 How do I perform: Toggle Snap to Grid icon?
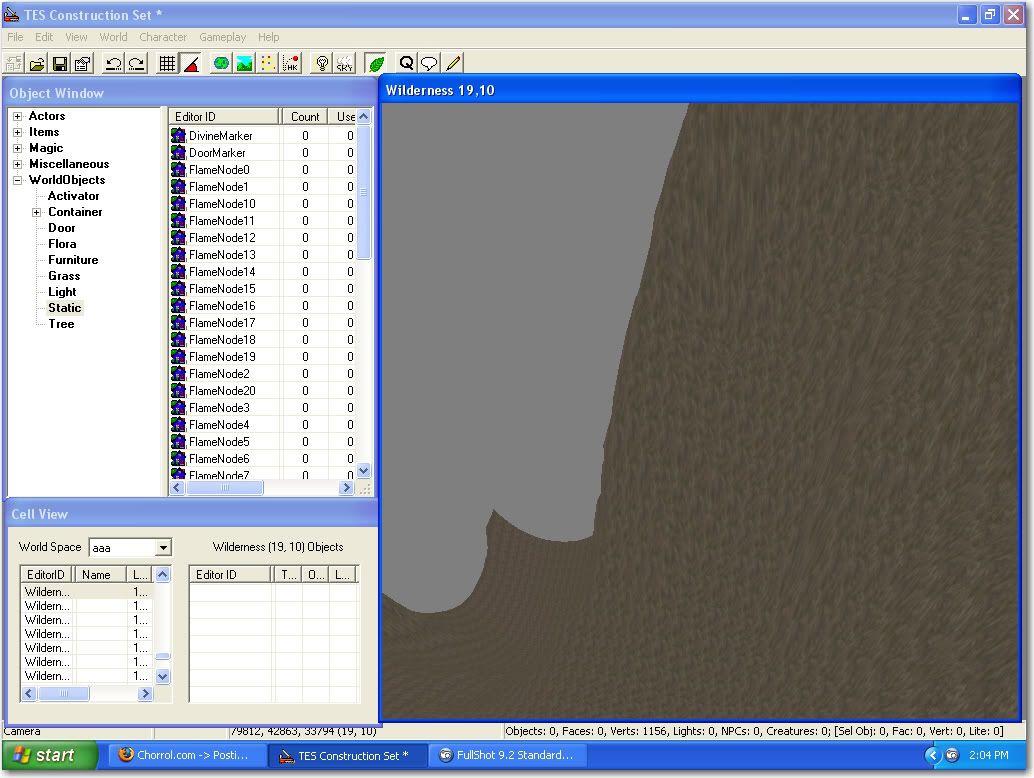coord(167,63)
